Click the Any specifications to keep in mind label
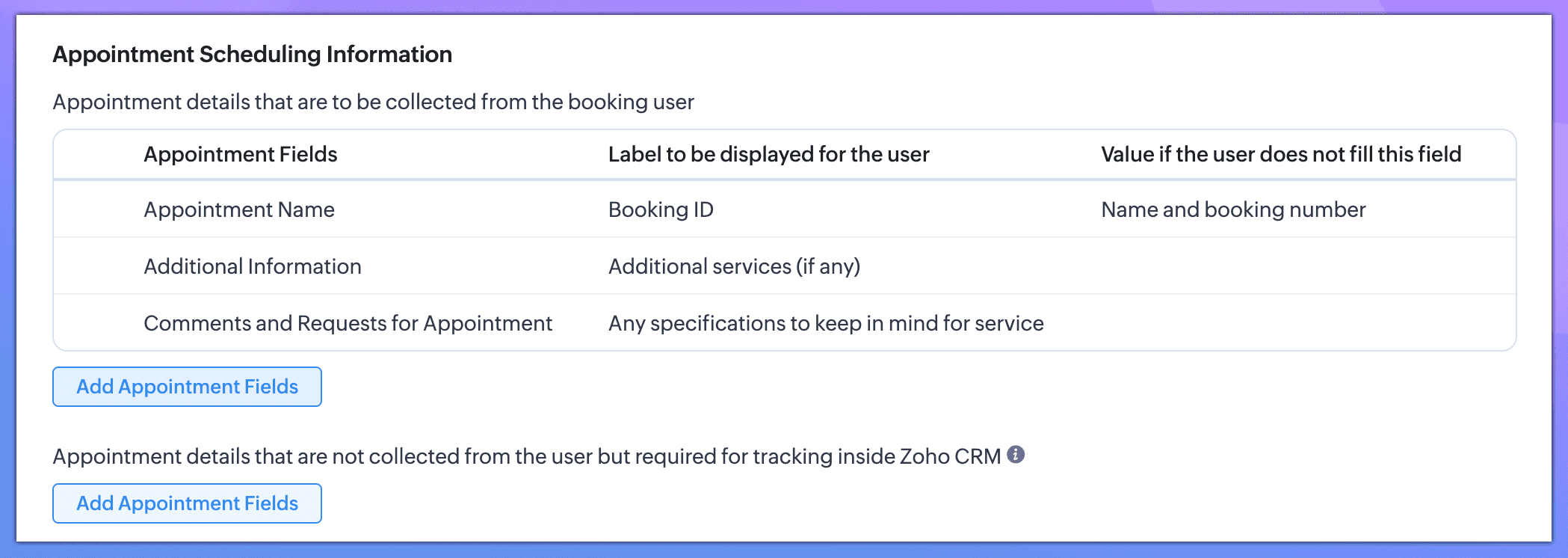The width and height of the screenshot is (1568, 558). click(x=826, y=323)
